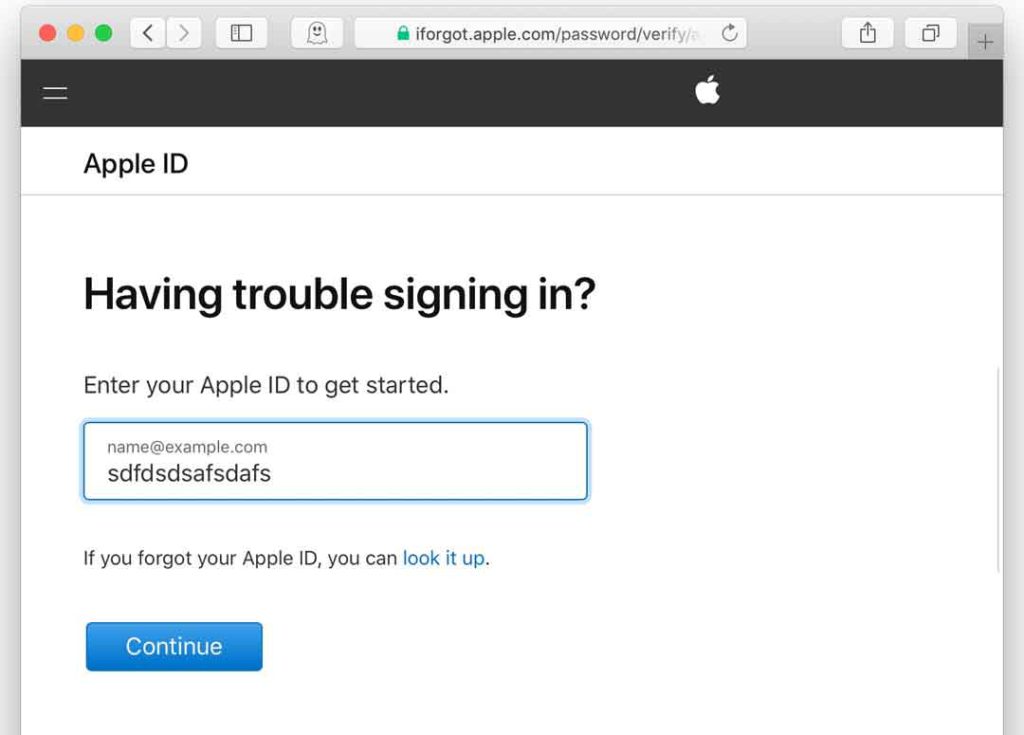This screenshot has height=735, width=1024.
Task: Click the Safari back arrow button
Action: click(148, 33)
